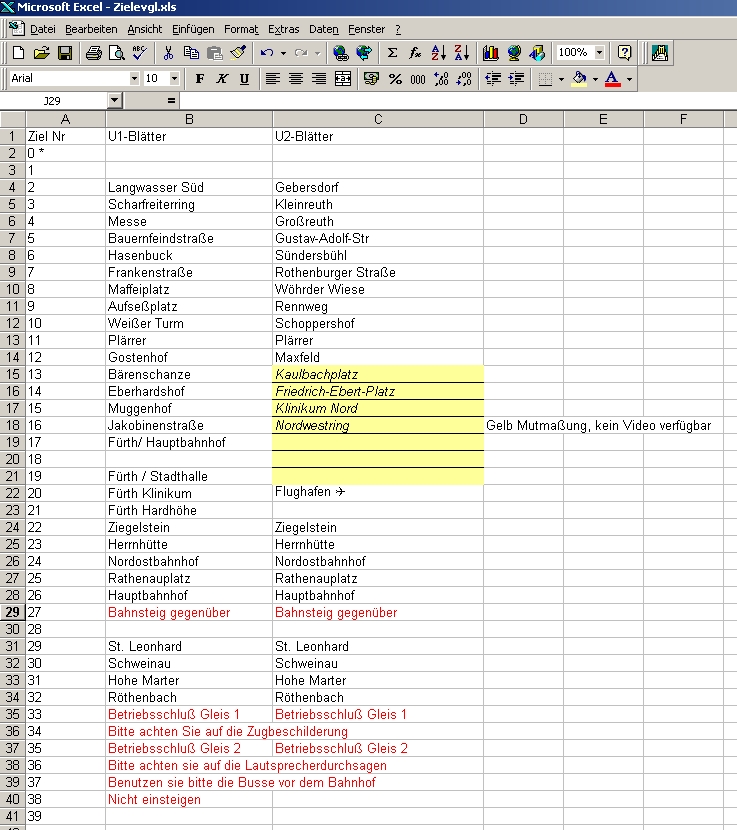Expand the 100% zoom dropdown

click(x=599, y=53)
